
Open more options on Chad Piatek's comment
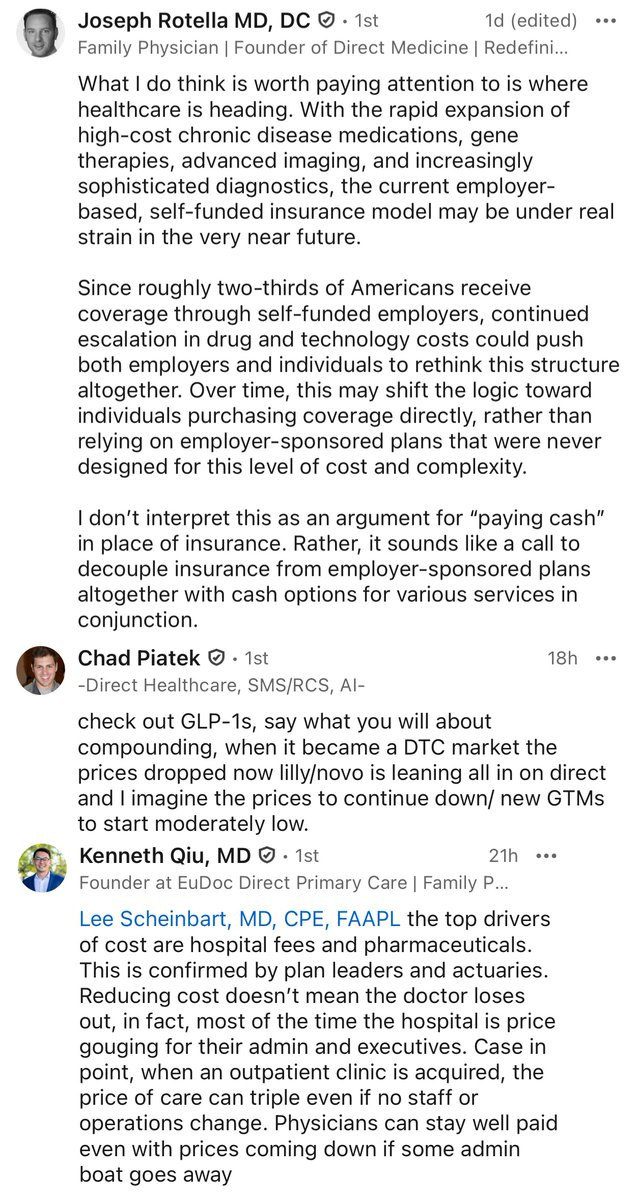pyautogui.click(x=606, y=658)
